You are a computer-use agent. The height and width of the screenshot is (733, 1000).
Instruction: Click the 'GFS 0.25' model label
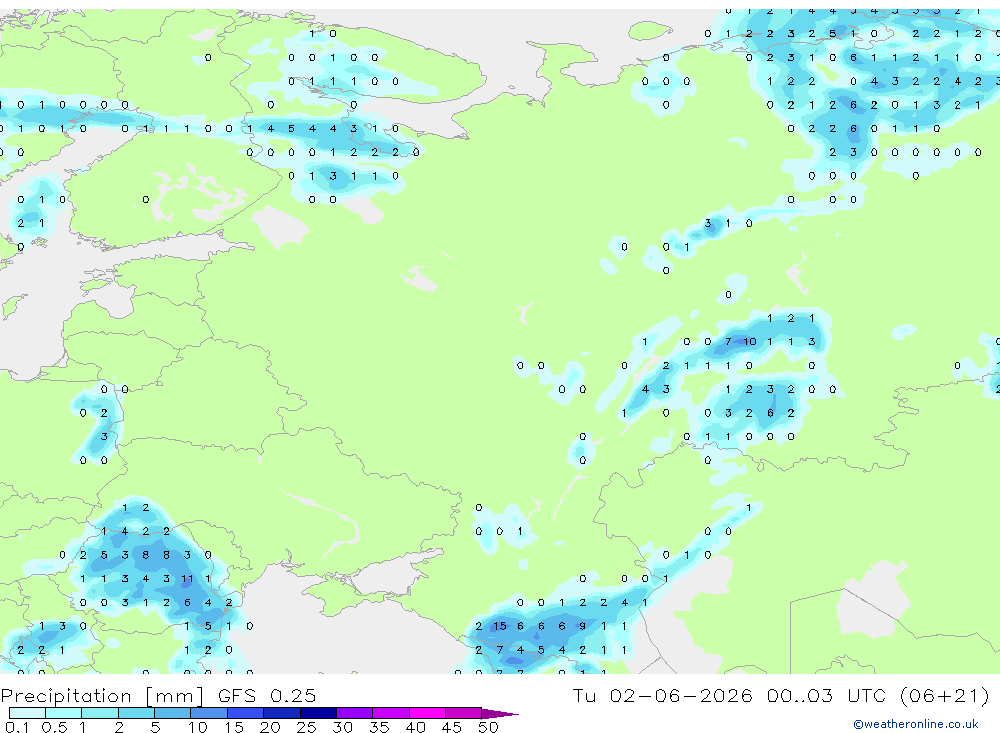267,695
